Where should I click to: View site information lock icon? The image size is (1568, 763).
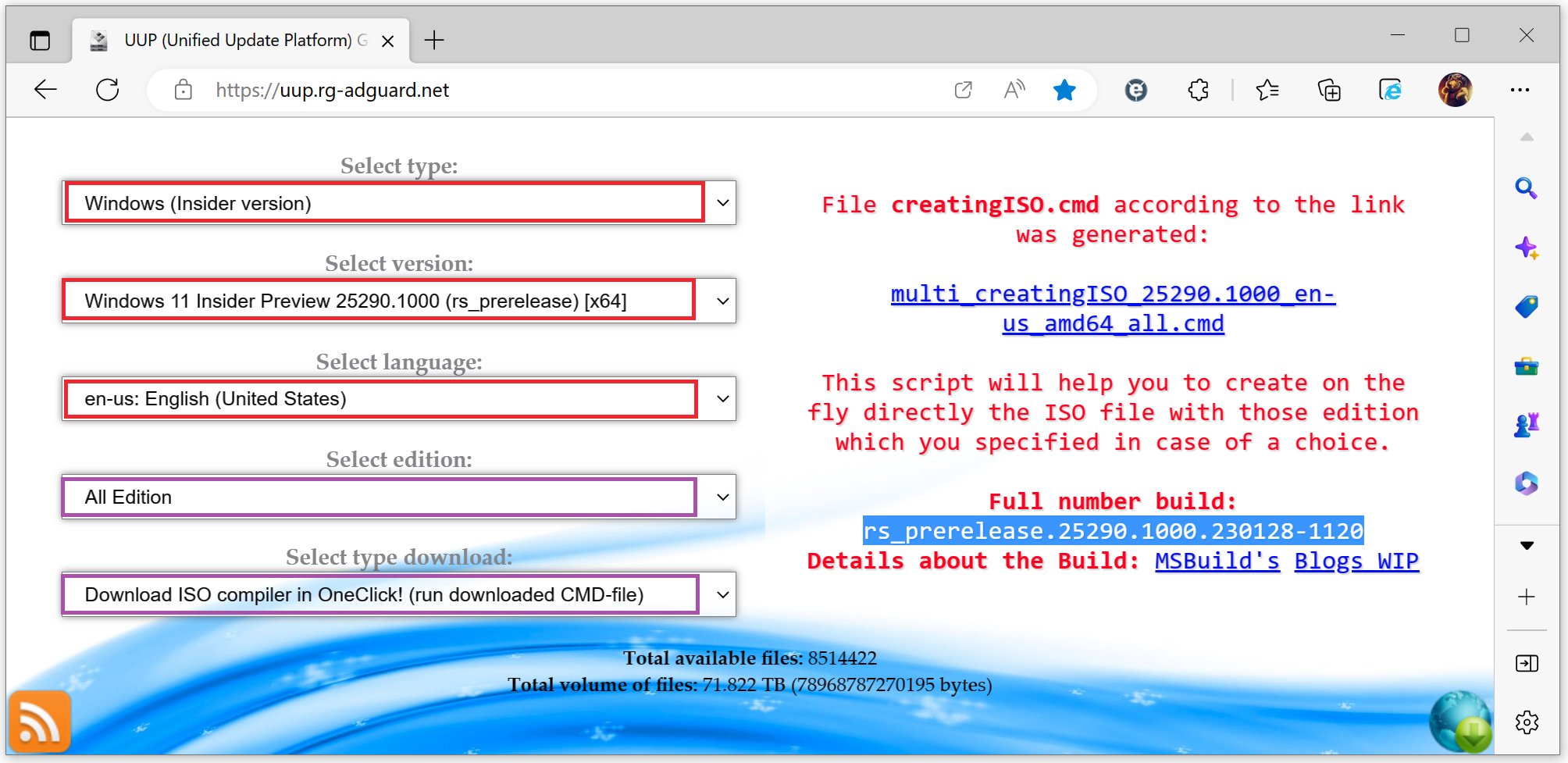(x=184, y=90)
